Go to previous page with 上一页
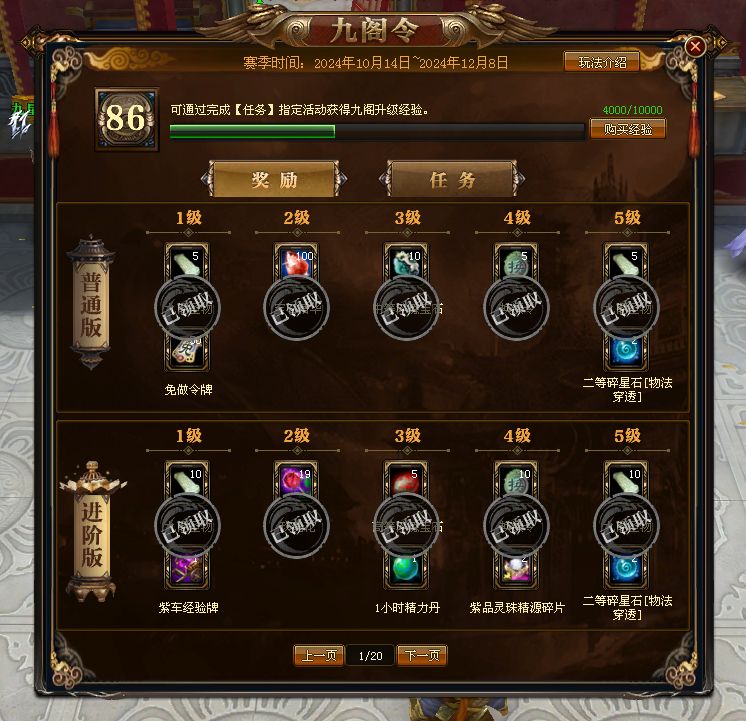Viewport: 746px width, 721px height. pos(319,655)
